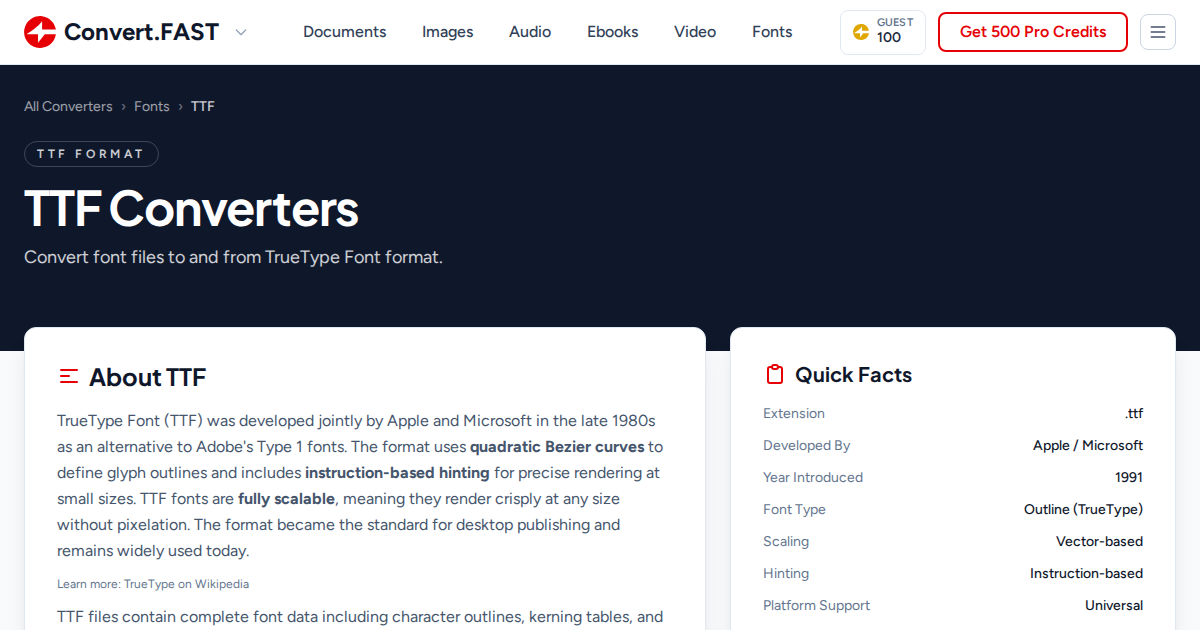
Task: Click the TTF Converters heading
Action: point(191,209)
